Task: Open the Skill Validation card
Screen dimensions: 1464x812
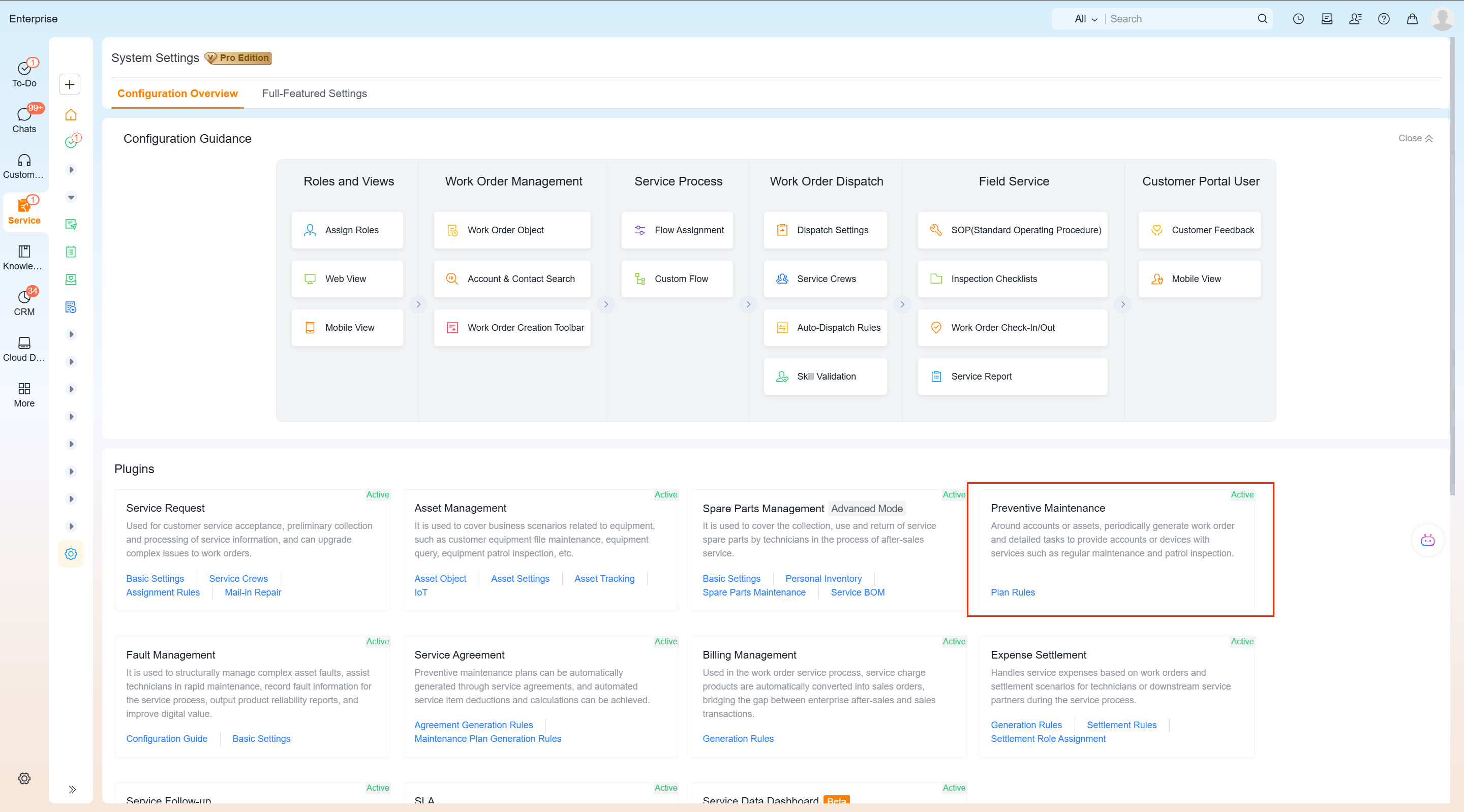Action: click(x=825, y=377)
